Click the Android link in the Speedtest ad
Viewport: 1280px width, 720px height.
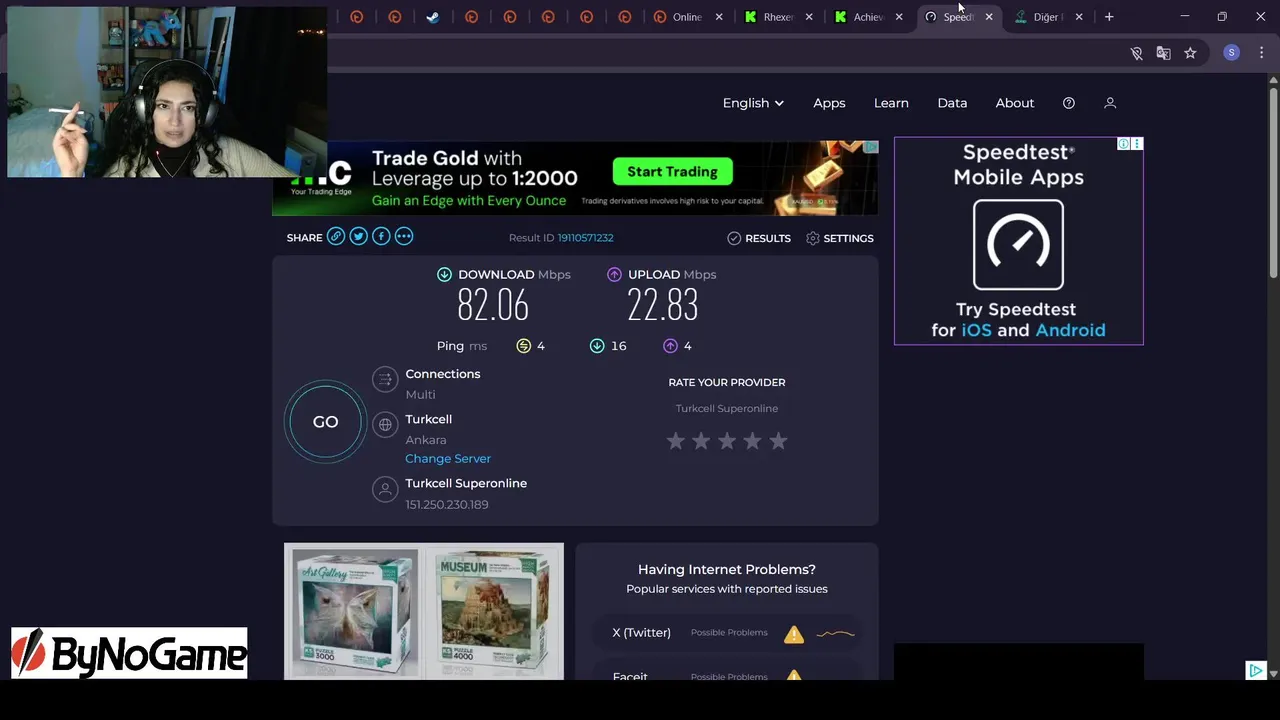pyautogui.click(x=1070, y=330)
